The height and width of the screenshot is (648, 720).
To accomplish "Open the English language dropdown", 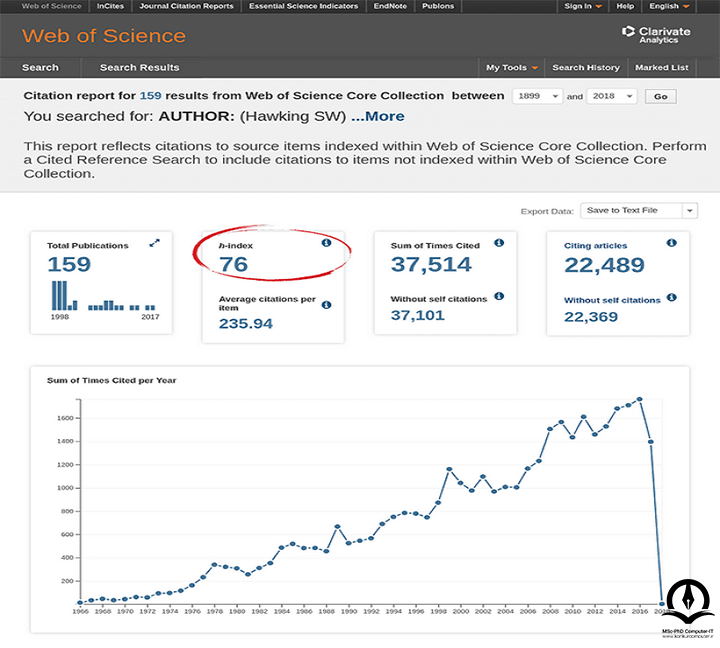I will [669, 6].
